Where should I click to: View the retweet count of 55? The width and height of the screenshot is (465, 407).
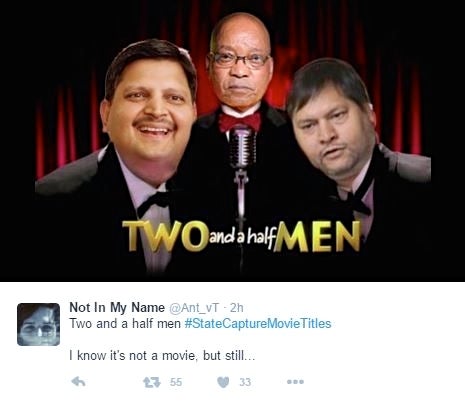pyautogui.click(x=176, y=382)
